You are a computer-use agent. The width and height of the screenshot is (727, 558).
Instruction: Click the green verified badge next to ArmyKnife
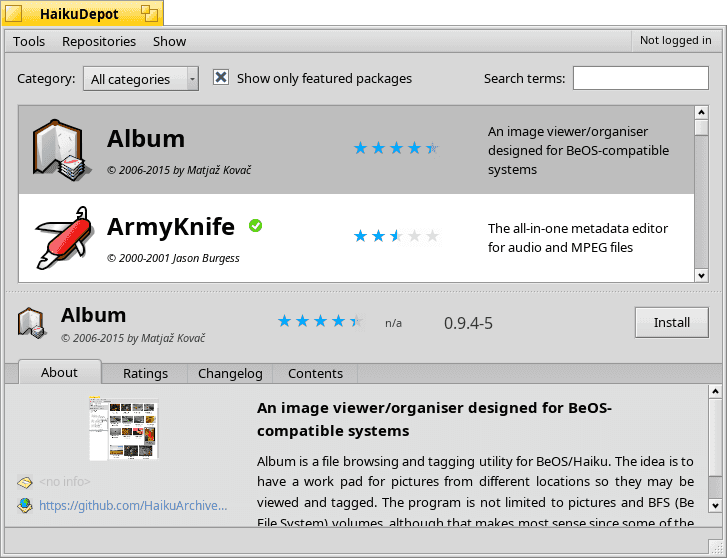tap(255, 226)
